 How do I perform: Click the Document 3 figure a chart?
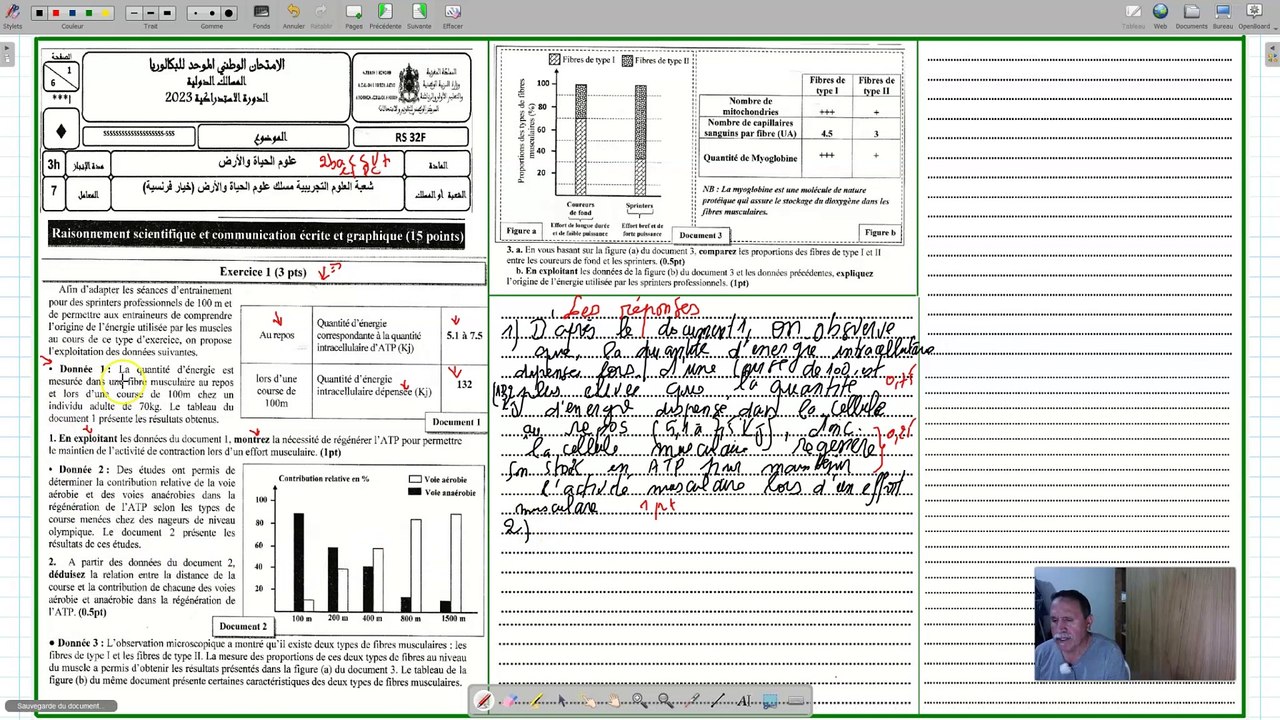tap(595, 145)
